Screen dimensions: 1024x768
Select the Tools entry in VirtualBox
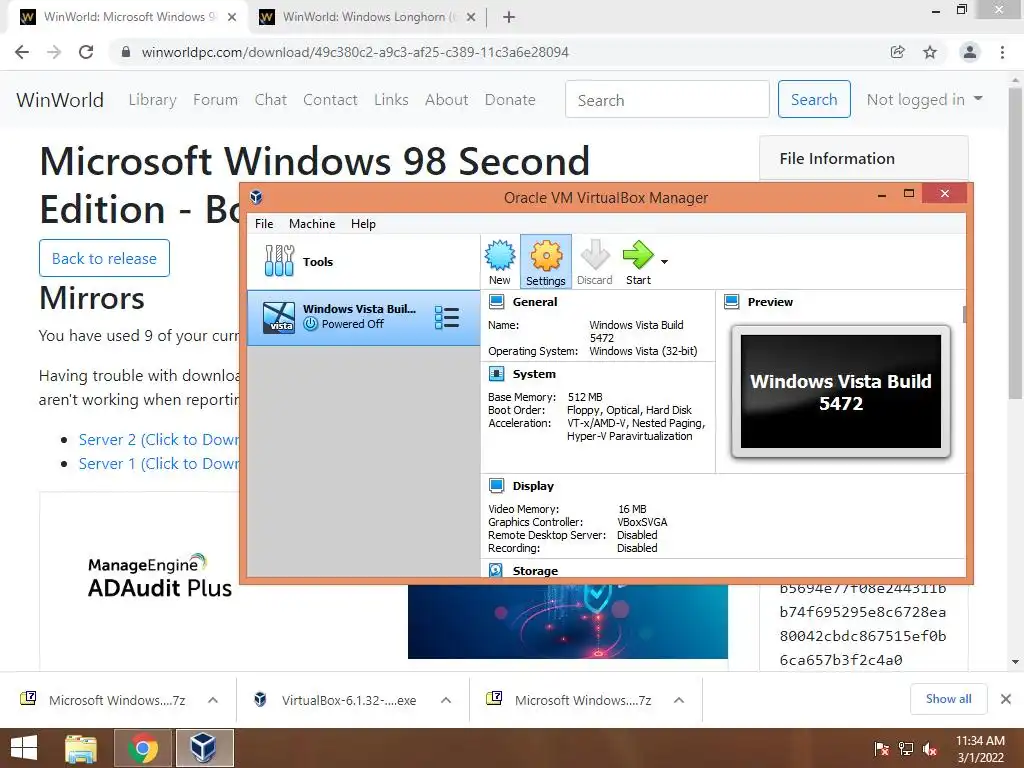point(363,262)
